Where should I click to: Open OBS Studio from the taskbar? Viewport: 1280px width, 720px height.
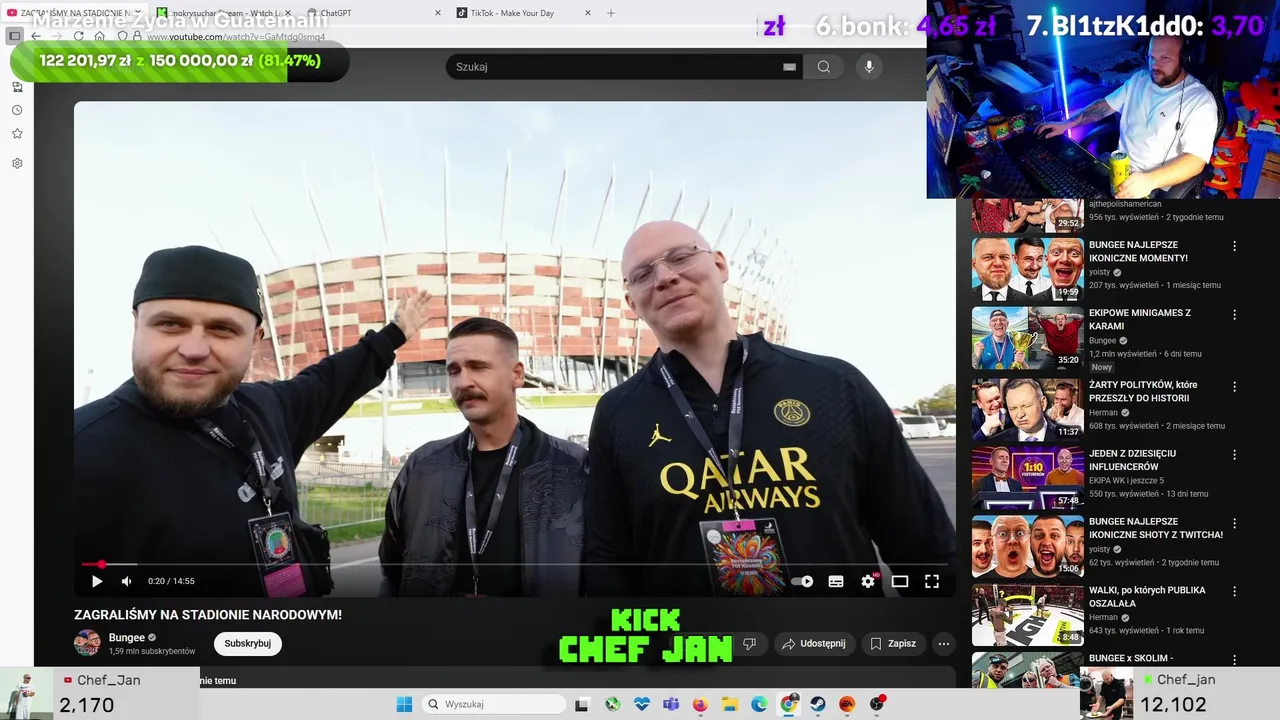pos(877,704)
